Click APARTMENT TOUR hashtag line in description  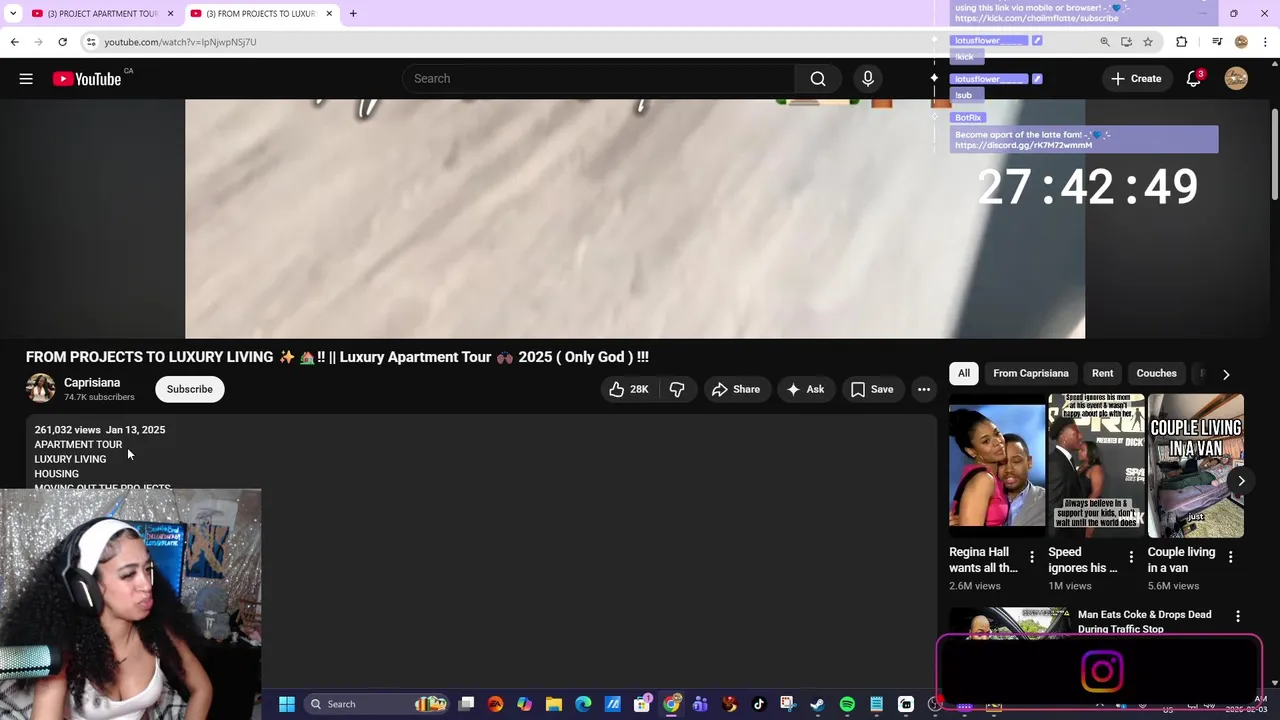(78, 445)
